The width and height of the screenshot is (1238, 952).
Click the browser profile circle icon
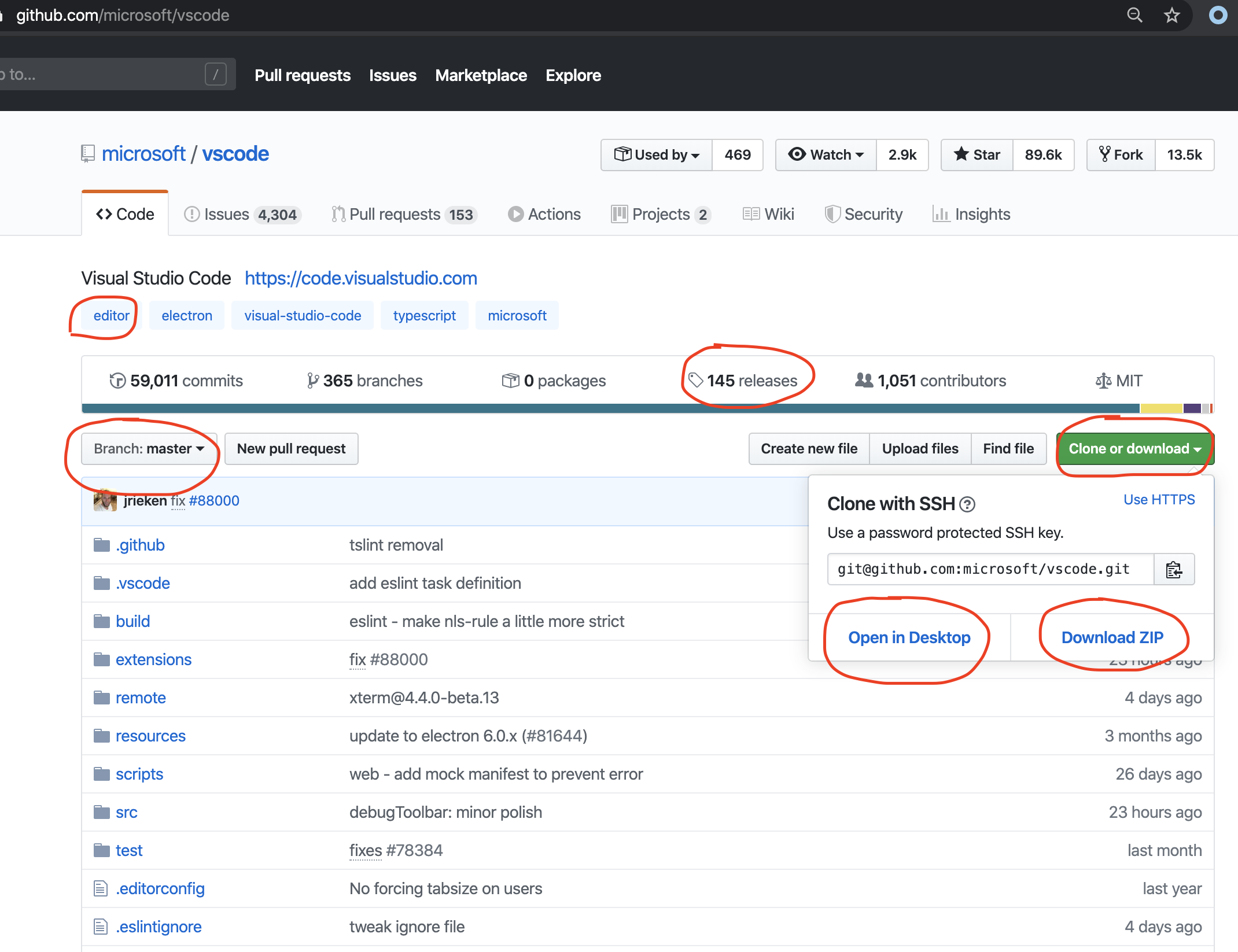[1218, 15]
